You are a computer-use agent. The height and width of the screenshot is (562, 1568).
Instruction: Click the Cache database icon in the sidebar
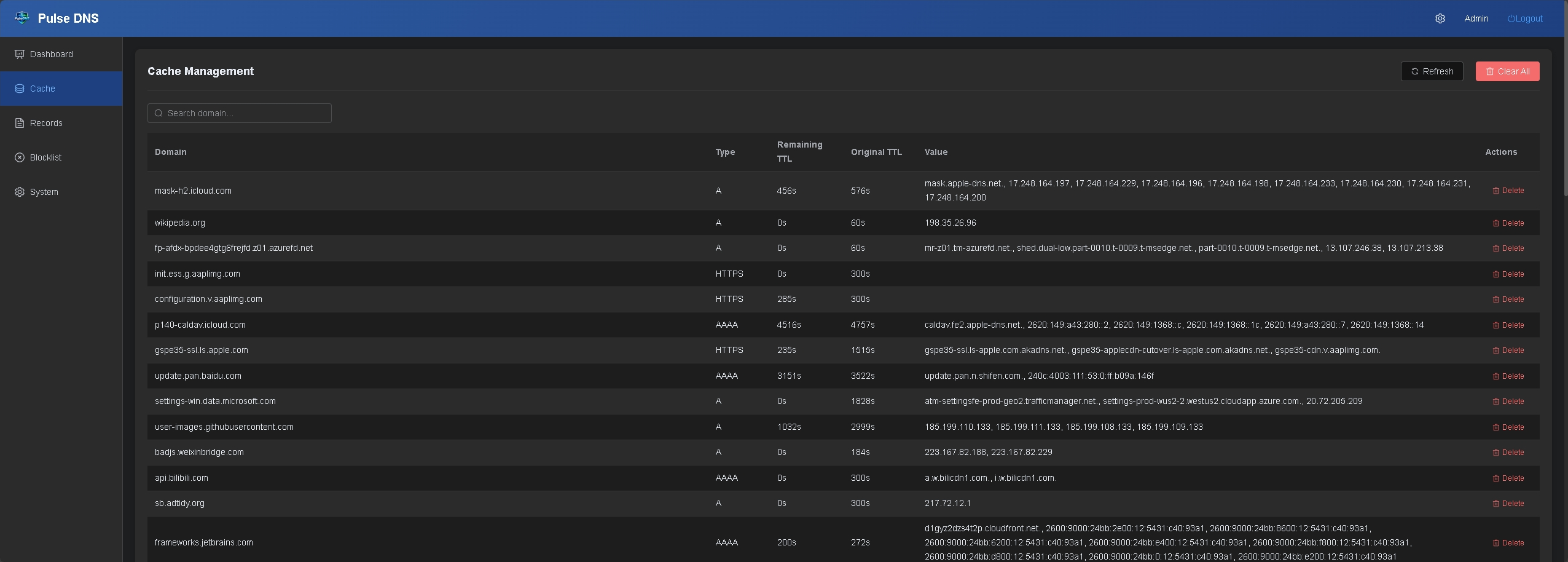pyautogui.click(x=19, y=88)
